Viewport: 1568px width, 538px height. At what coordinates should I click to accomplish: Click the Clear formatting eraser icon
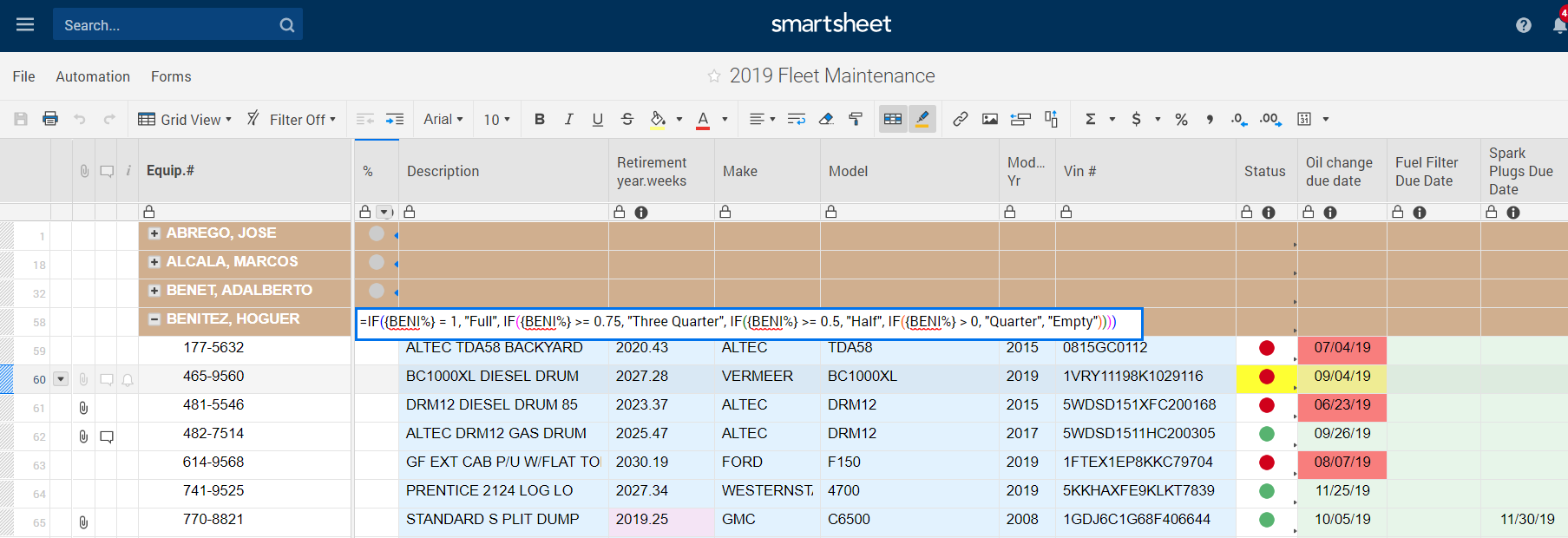826,119
